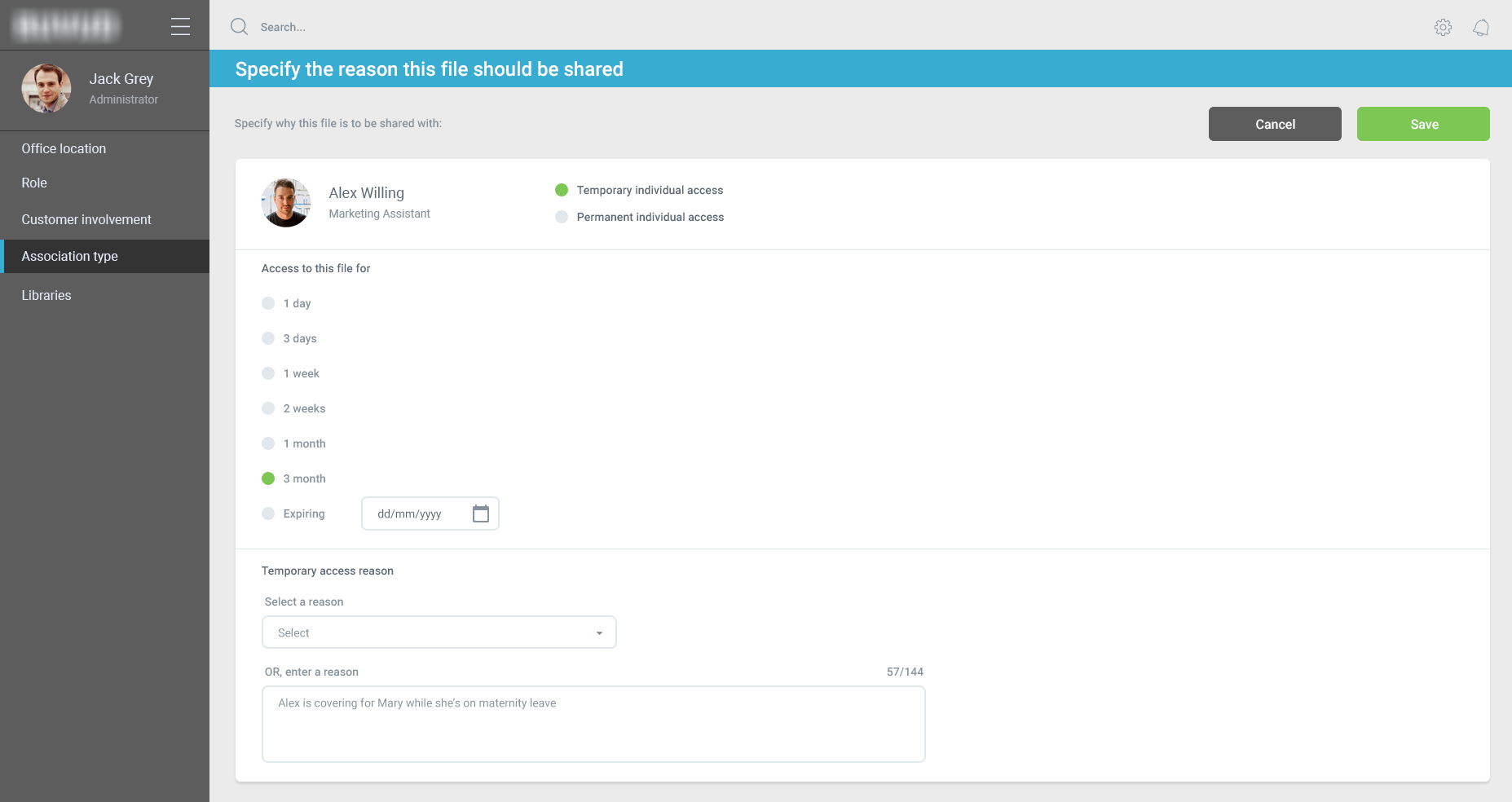Click Jack Grey's profile avatar
The height and width of the screenshot is (802, 1512).
46,88
